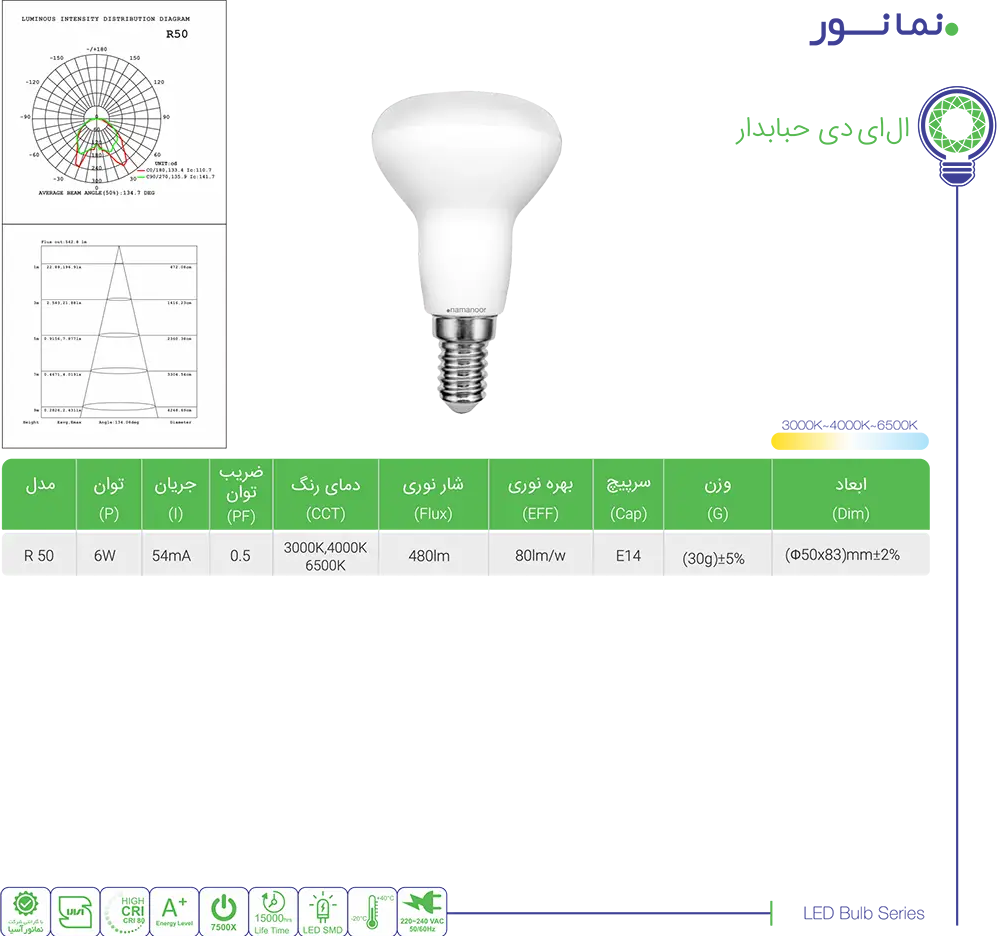Viewport: 998px width, 936px height.
Task: Click the A+ Energy Level icon
Action: click(x=174, y=911)
